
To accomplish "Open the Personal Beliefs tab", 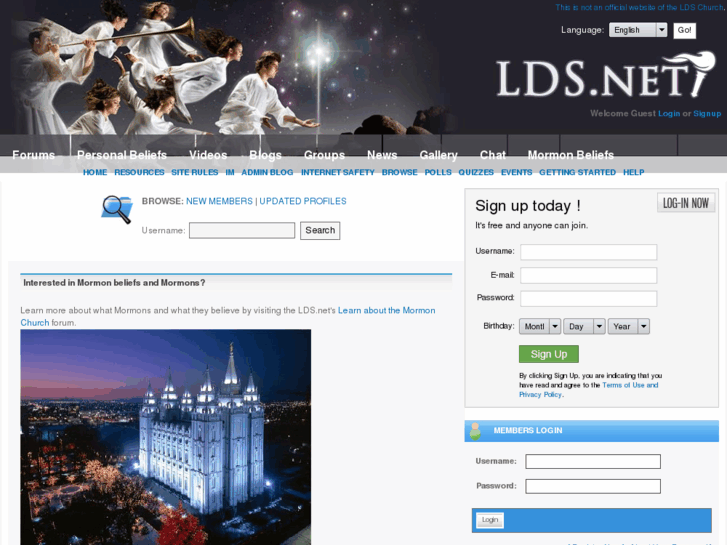I will tap(122, 155).
